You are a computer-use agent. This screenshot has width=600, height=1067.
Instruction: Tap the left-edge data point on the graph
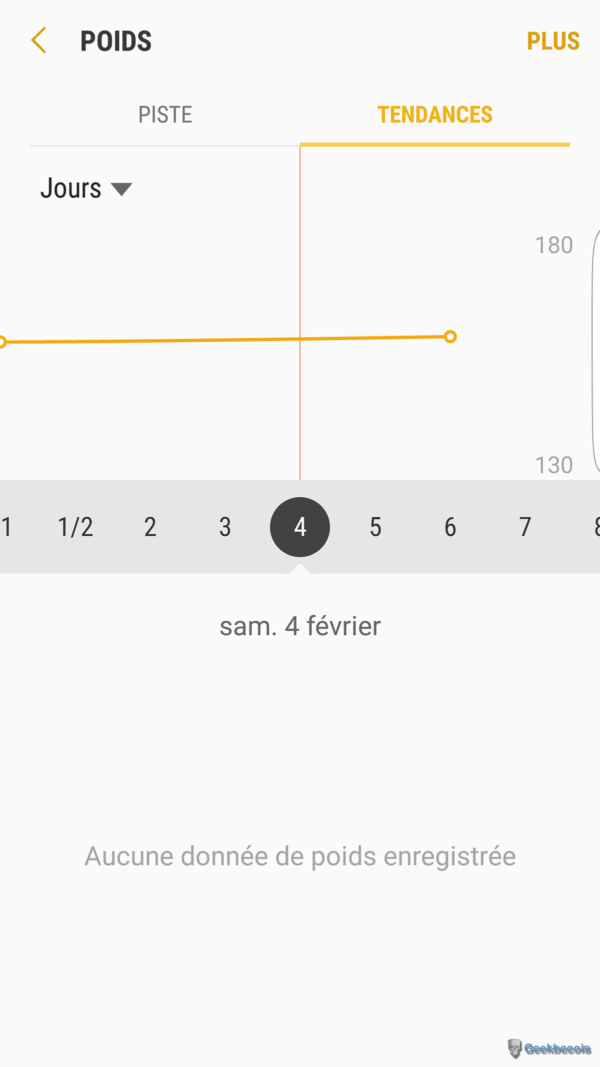[x=3, y=342]
